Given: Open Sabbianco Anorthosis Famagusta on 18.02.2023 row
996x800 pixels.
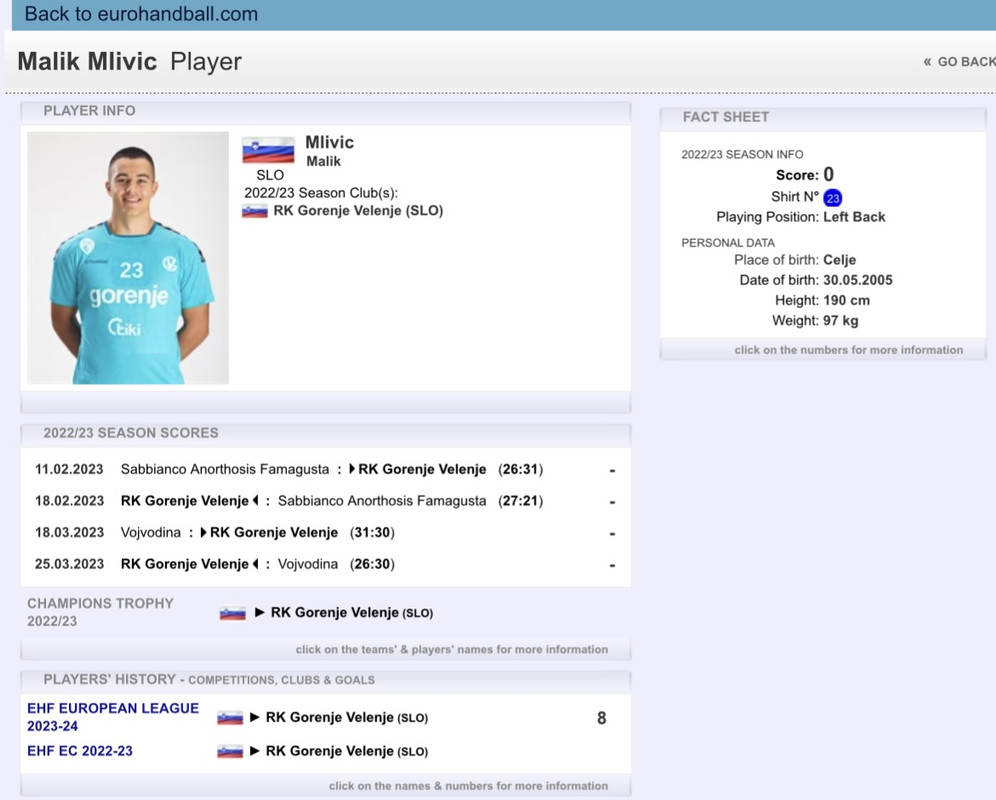Looking at the screenshot, I should pyautogui.click(x=382, y=501).
